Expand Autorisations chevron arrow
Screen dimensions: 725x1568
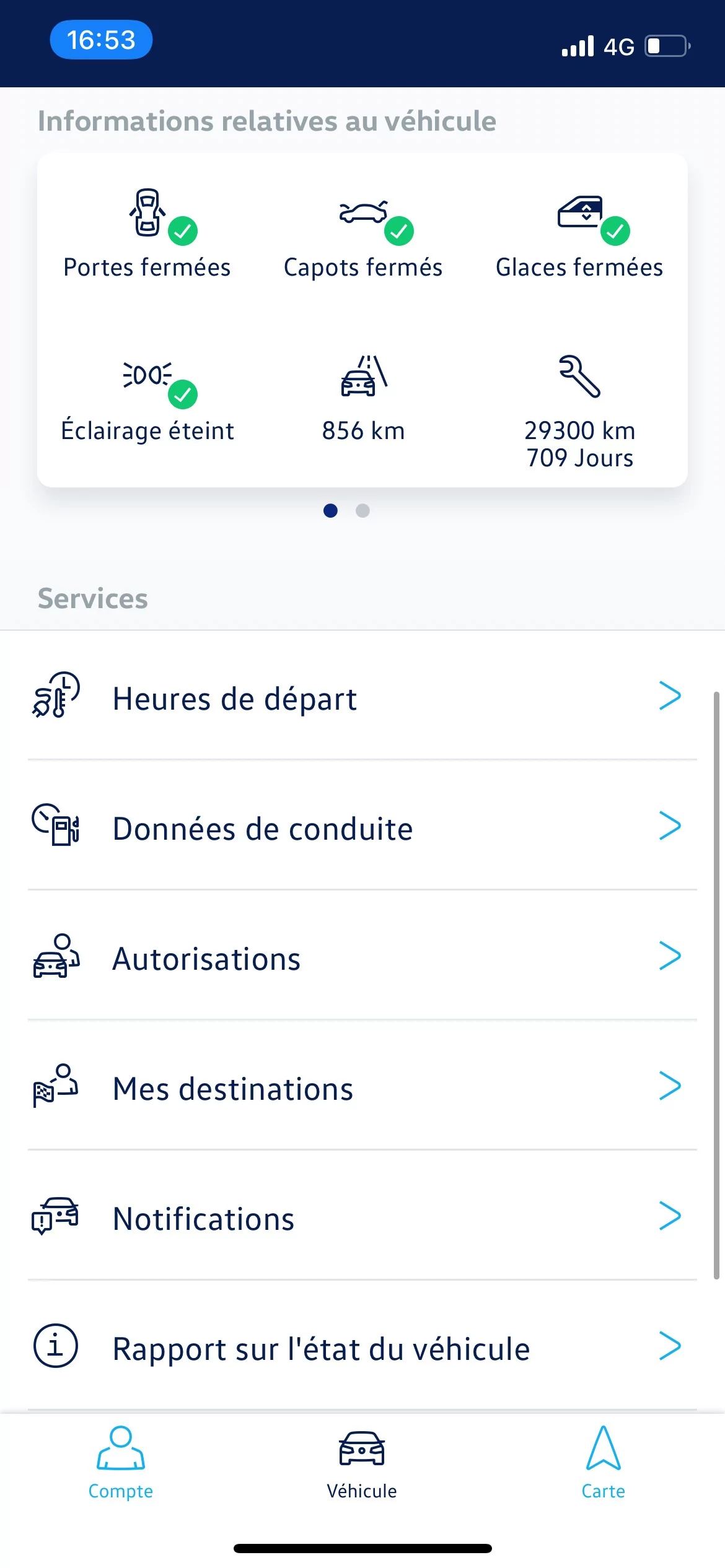670,956
